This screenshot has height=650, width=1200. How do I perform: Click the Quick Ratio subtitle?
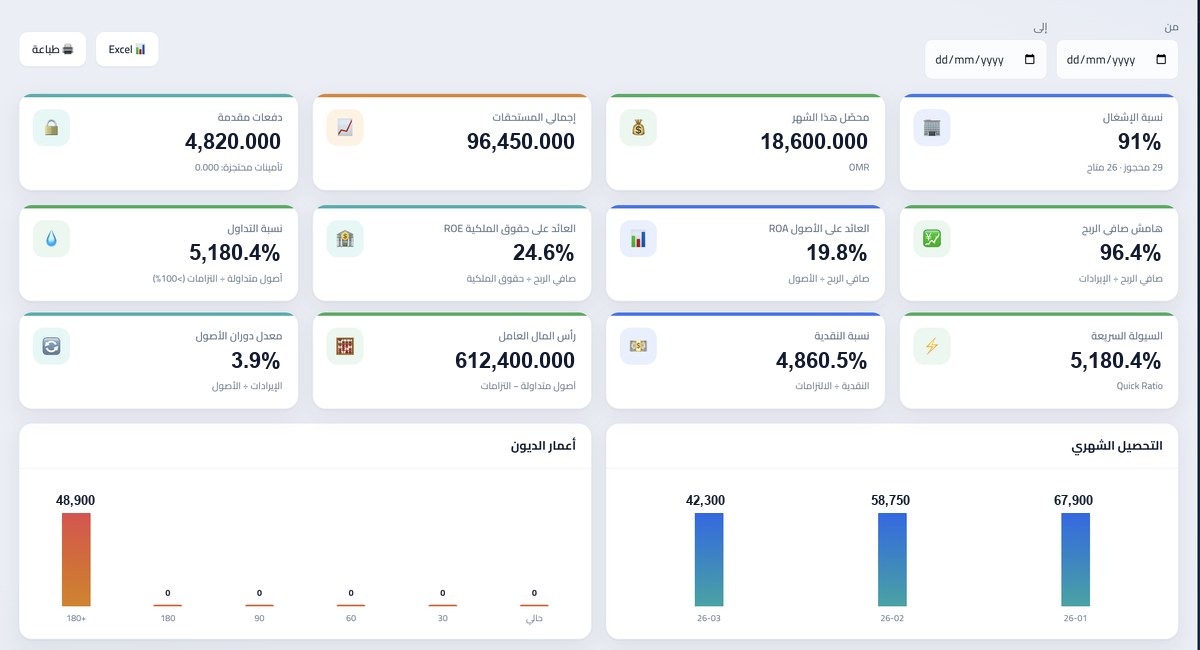(x=1139, y=385)
